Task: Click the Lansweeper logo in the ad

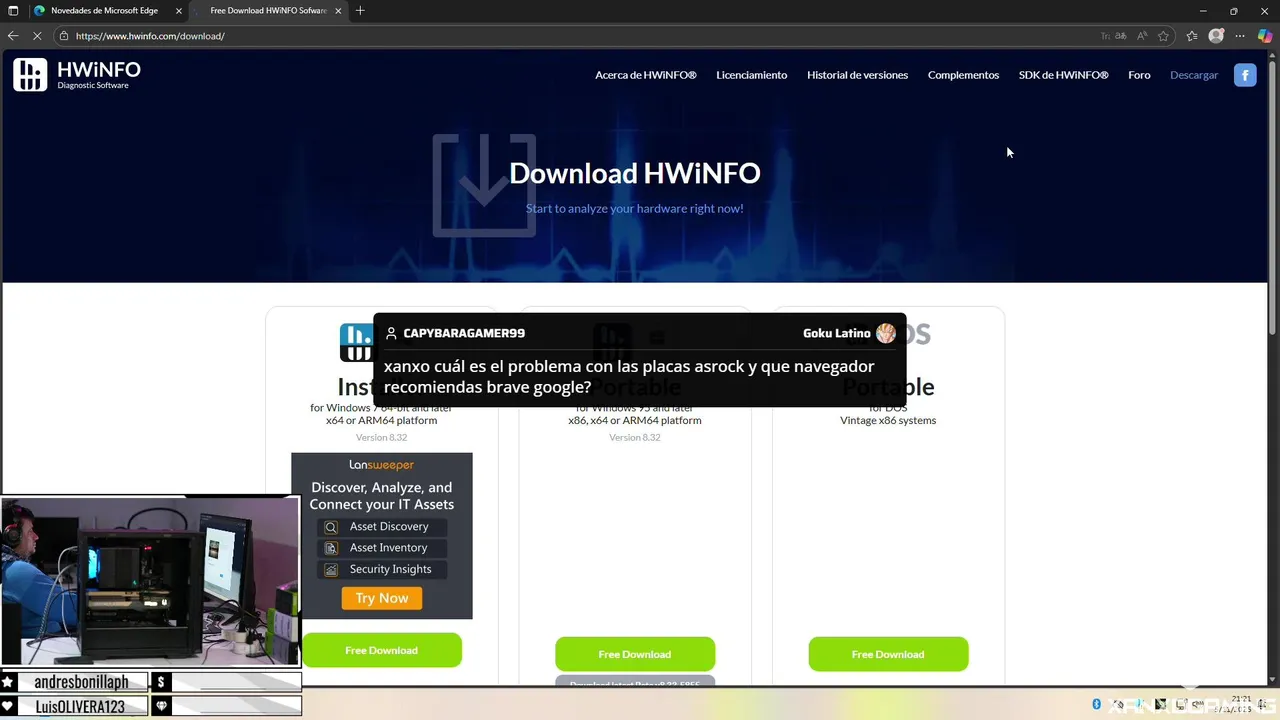Action: [x=381, y=465]
